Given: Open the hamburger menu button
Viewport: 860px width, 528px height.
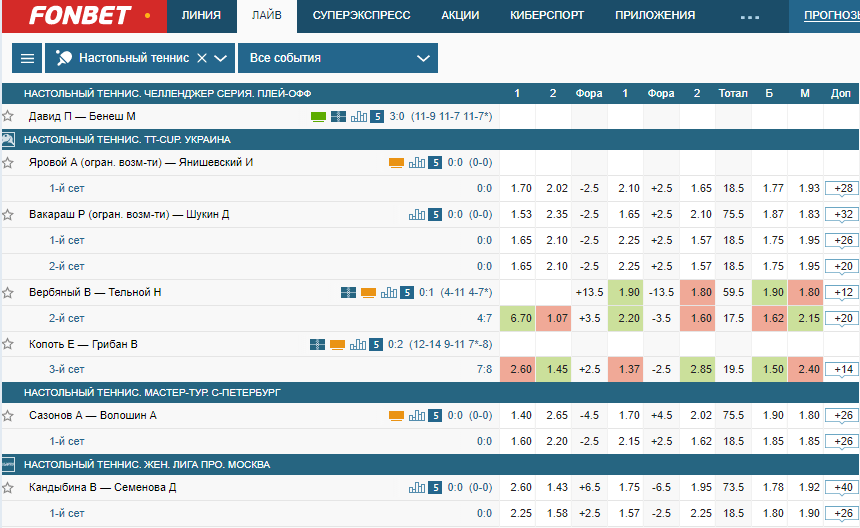Looking at the screenshot, I should click(x=27, y=58).
